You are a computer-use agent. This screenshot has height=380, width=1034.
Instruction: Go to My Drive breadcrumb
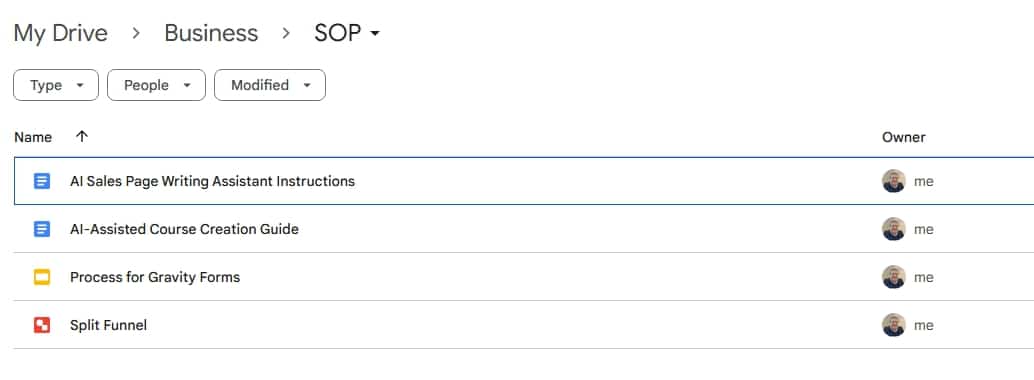(x=61, y=33)
